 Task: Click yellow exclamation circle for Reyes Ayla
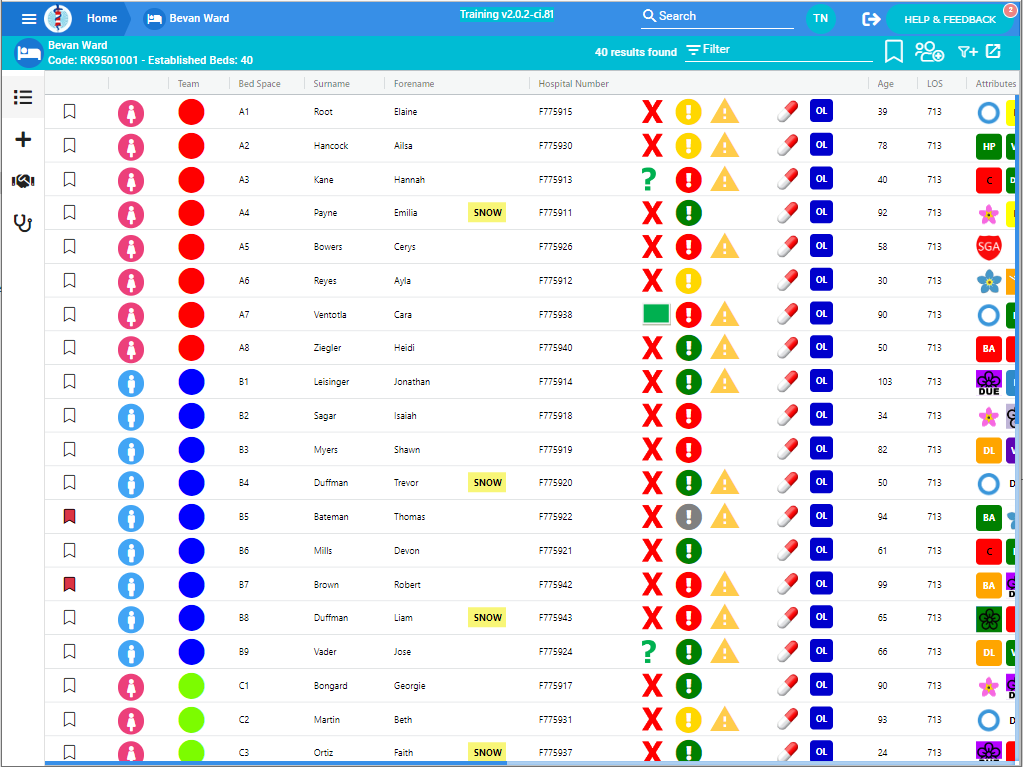point(688,280)
